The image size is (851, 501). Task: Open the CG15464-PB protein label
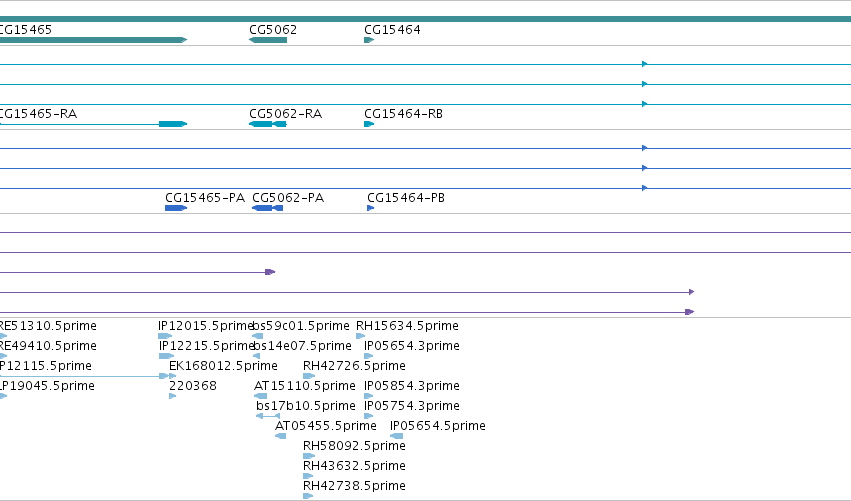coord(406,198)
